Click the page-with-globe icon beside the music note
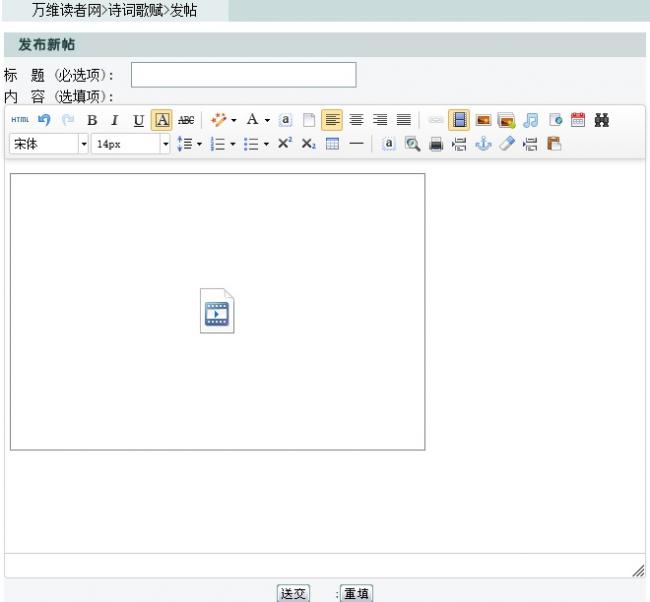 click(555, 120)
